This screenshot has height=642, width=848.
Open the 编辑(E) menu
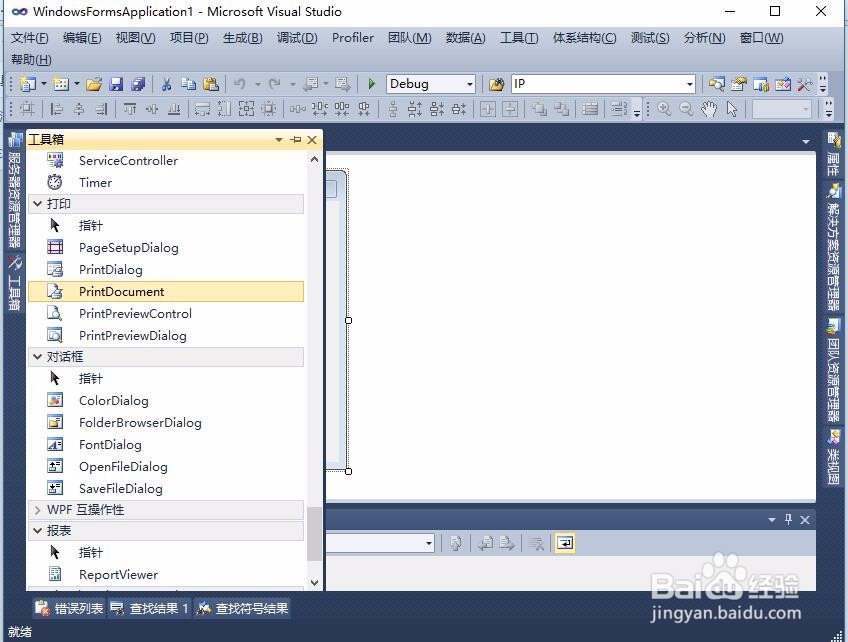click(x=82, y=38)
